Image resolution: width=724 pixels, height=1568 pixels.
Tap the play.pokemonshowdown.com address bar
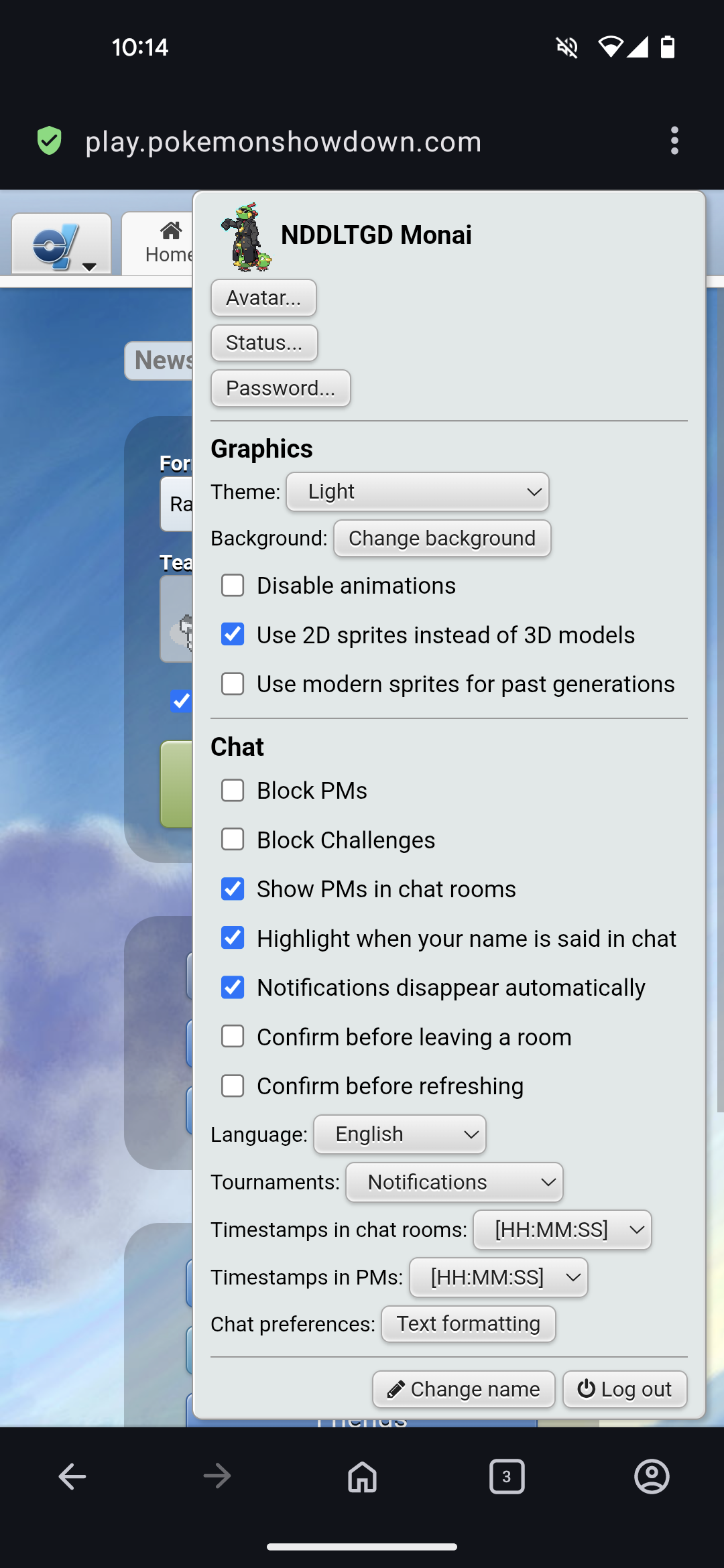coord(283,142)
